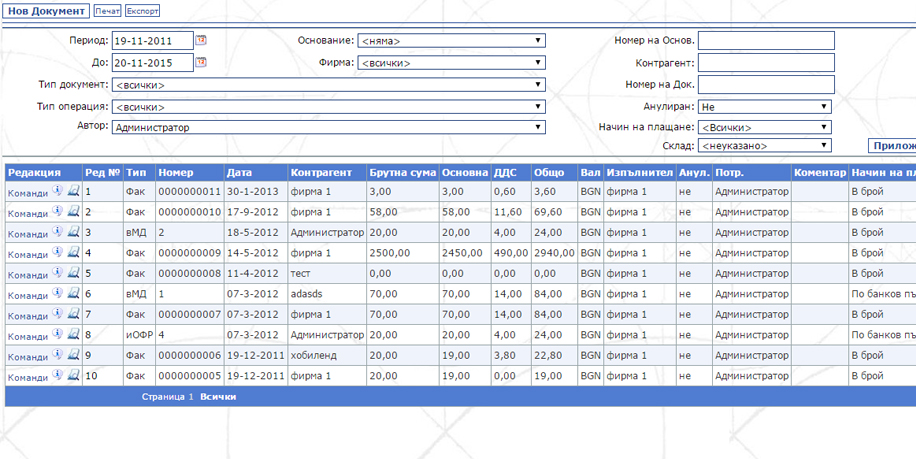Click the preview icon for row 10
The width and height of the screenshot is (916, 459).
coord(73,376)
